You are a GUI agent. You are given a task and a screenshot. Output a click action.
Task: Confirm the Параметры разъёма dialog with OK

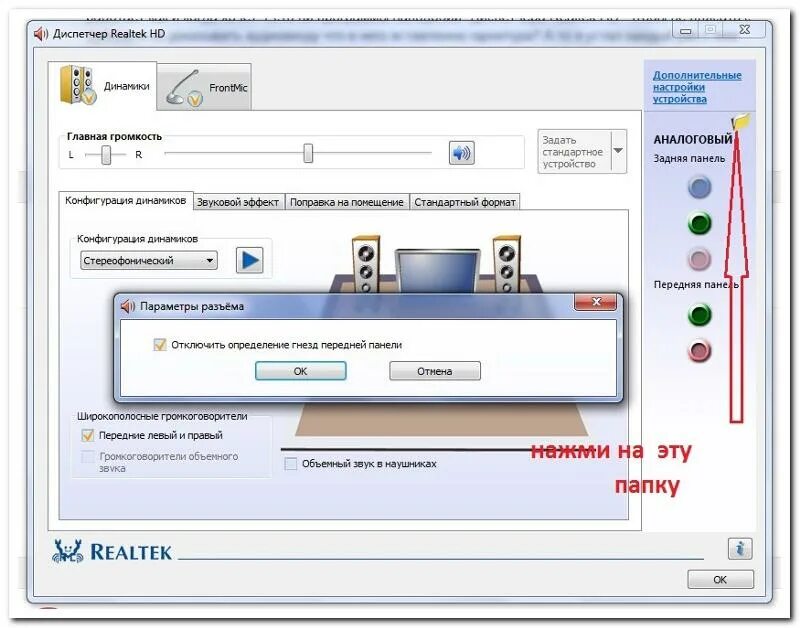pyautogui.click(x=301, y=371)
